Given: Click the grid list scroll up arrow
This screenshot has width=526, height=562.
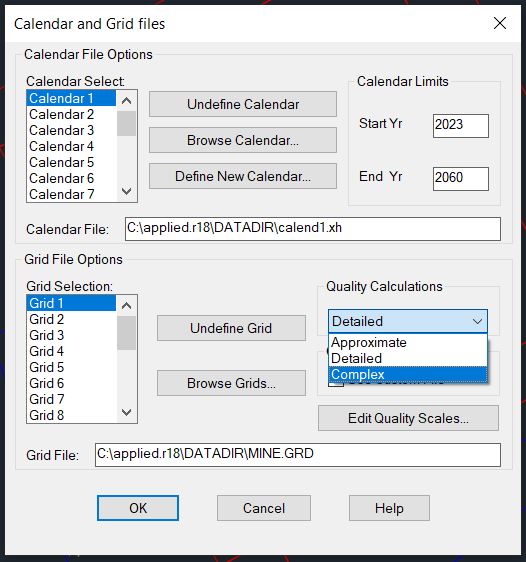Looking at the screenshot, I should pyautogui.click(x=126, y=306).
